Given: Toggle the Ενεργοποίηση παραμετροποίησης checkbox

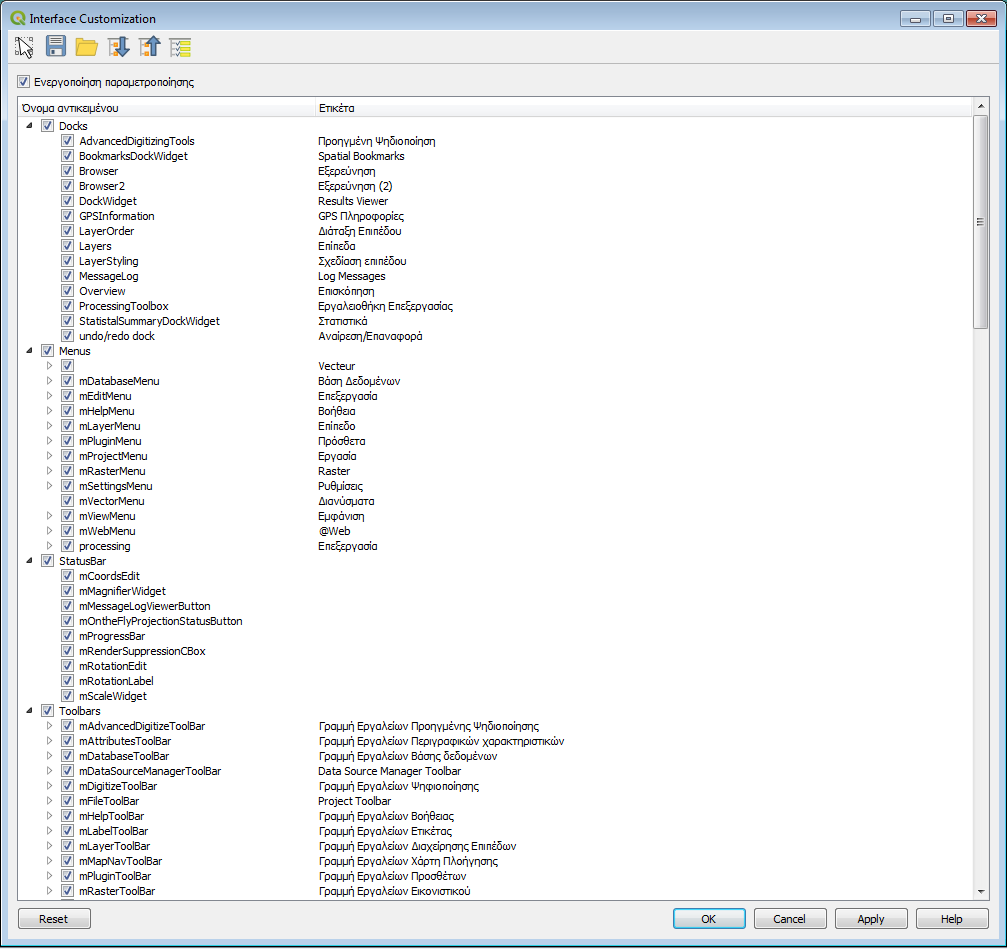Looking at the screenshot, I should [x=24, y=82].
